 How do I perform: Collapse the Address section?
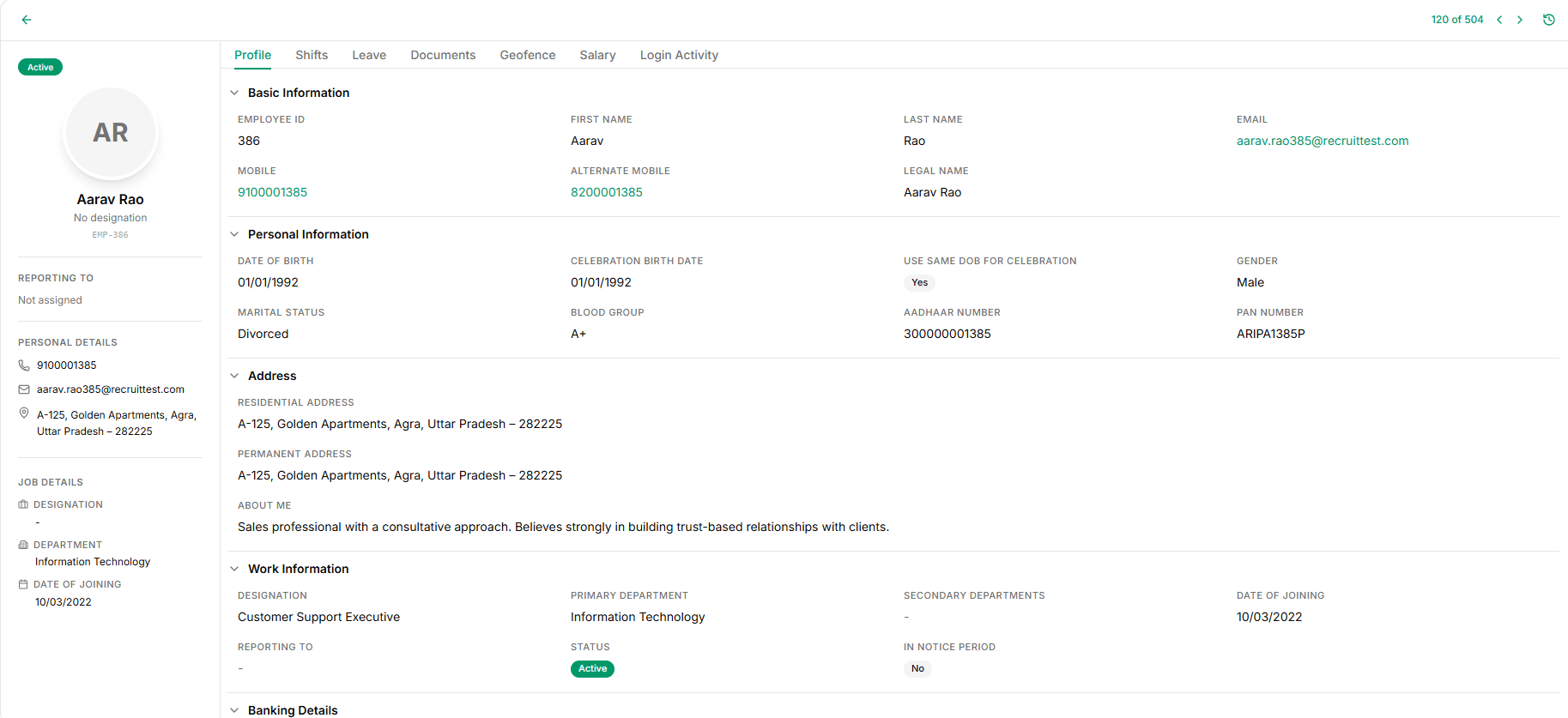pos(234,376)
